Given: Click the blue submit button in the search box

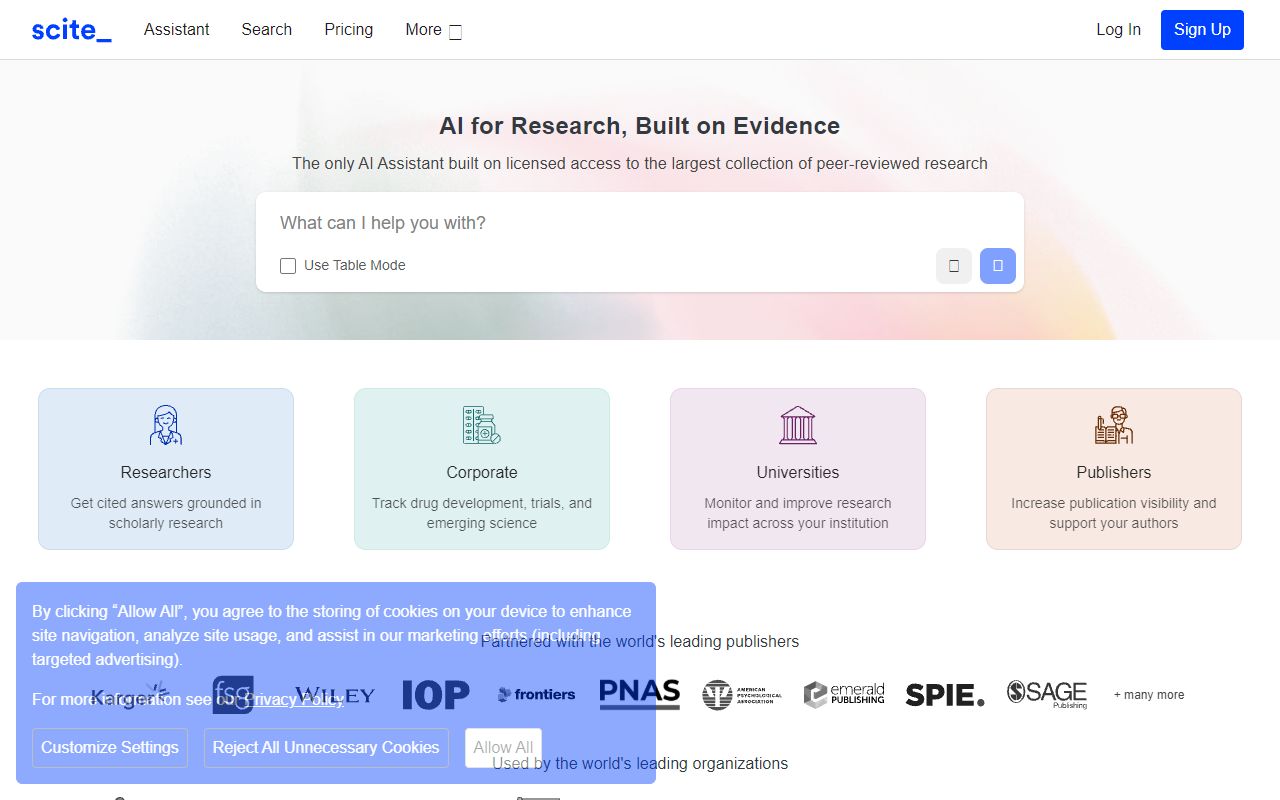Looking at the screenshot, I should point(997,265).
